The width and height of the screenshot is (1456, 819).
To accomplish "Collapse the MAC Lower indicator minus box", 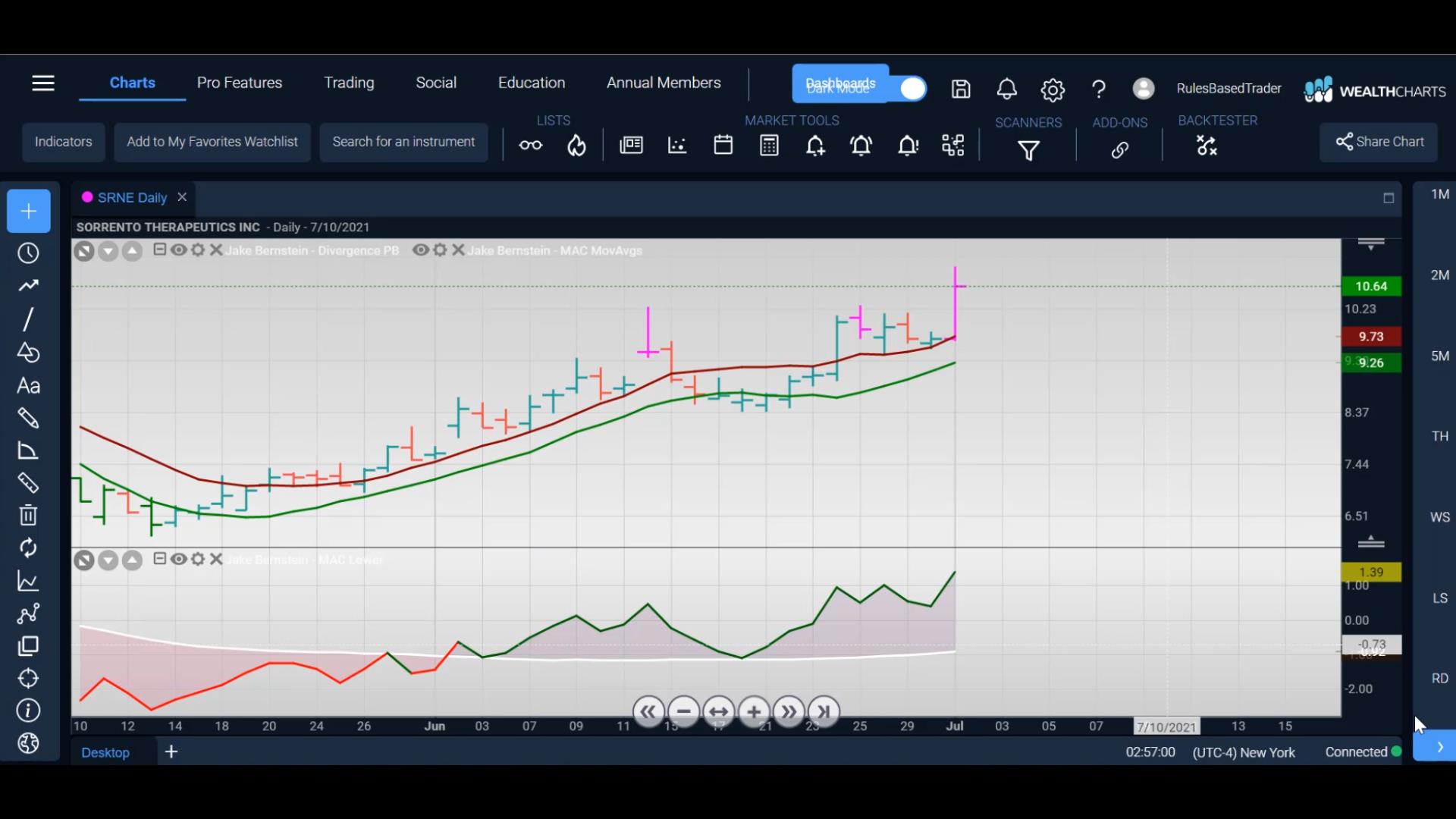I will click(159, 559).
